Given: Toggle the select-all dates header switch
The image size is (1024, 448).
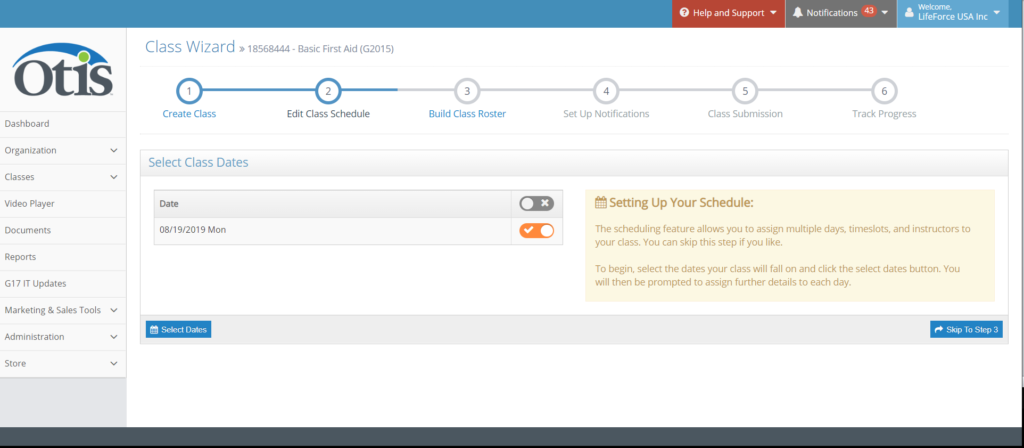Looking at the screenshot, I should pos(536,203).
